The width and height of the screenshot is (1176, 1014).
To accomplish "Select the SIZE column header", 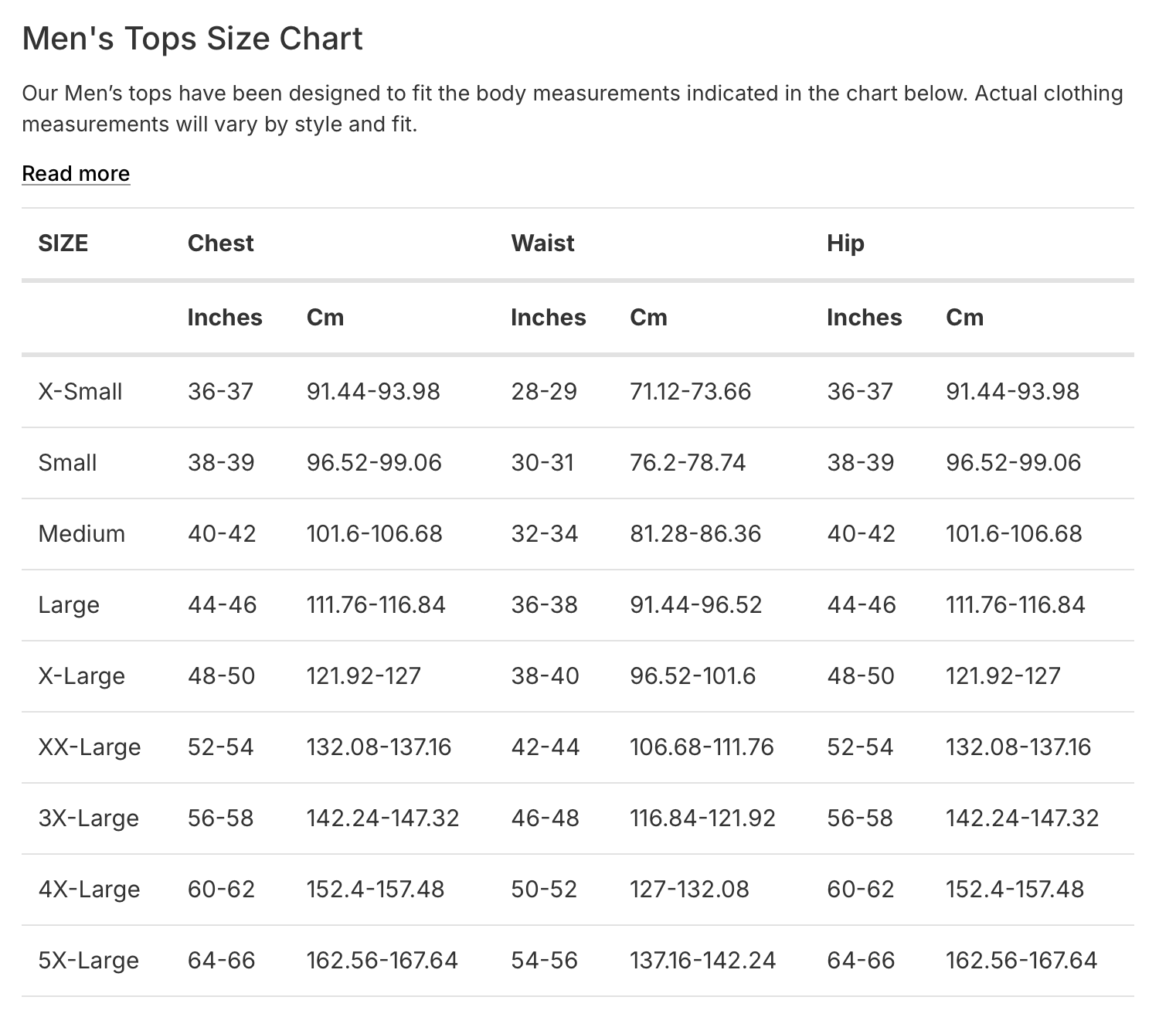I will pos(63,243).
